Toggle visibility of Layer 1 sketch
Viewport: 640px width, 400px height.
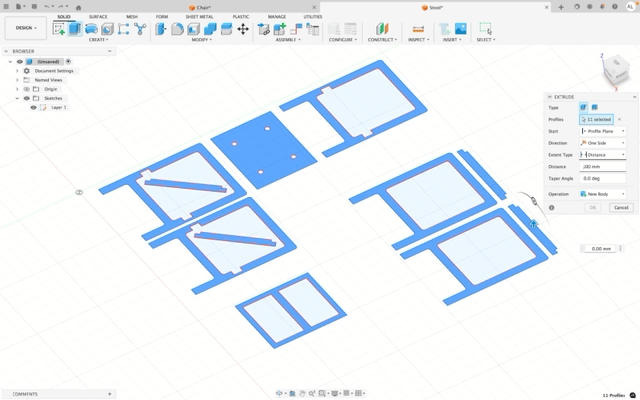[33, 107]
